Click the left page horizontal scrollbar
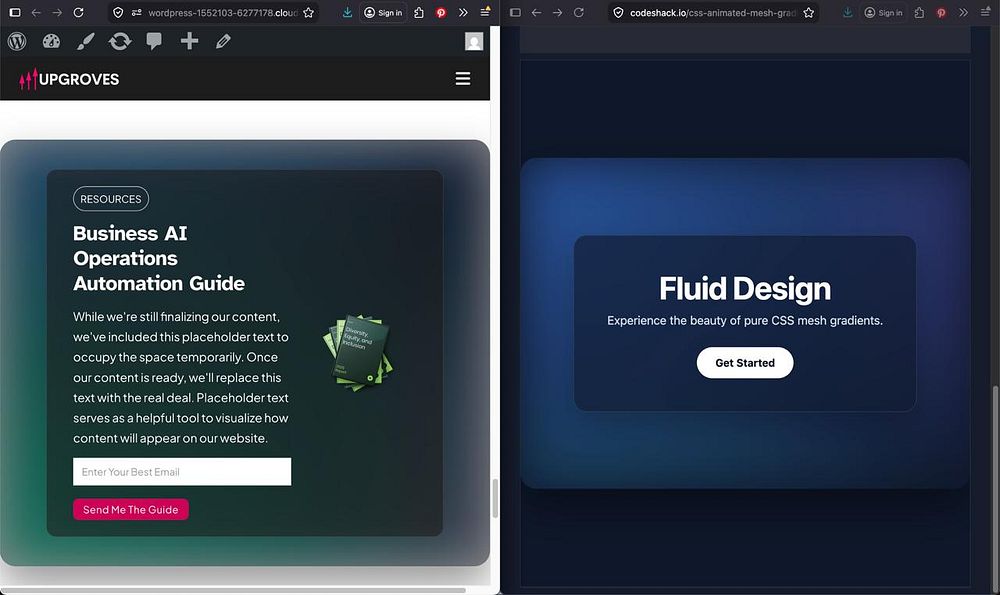Viewport: 1000px width, 595px height. 233,591
